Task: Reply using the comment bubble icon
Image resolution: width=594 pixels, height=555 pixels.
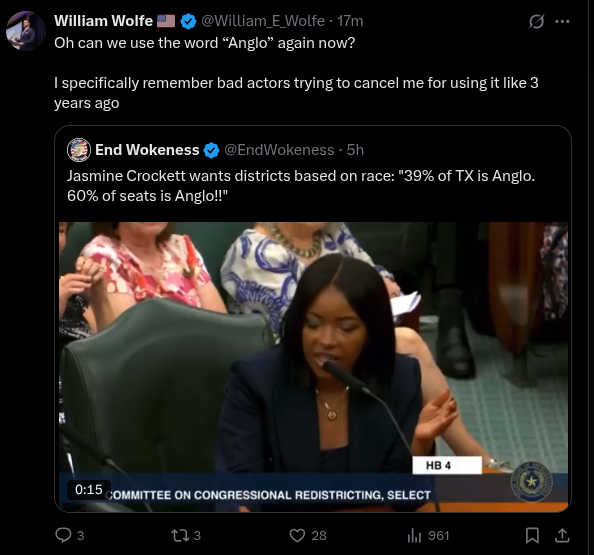Action: pyautogui.click(x=63, y=535)
